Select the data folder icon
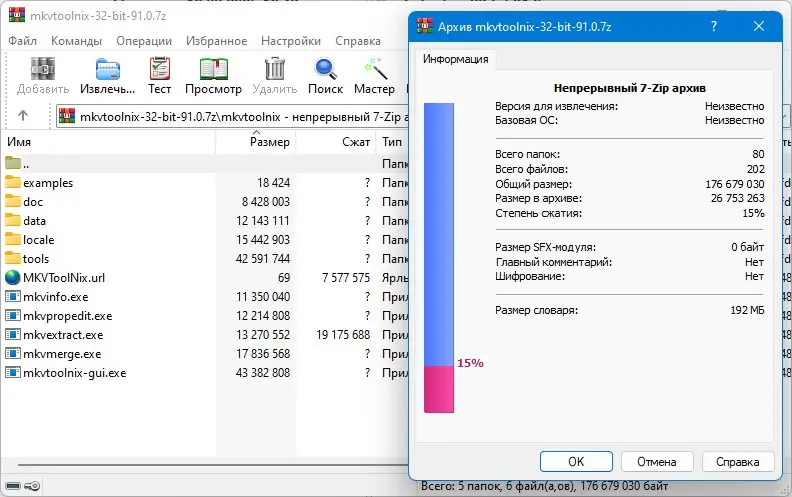 click(13, 220)
